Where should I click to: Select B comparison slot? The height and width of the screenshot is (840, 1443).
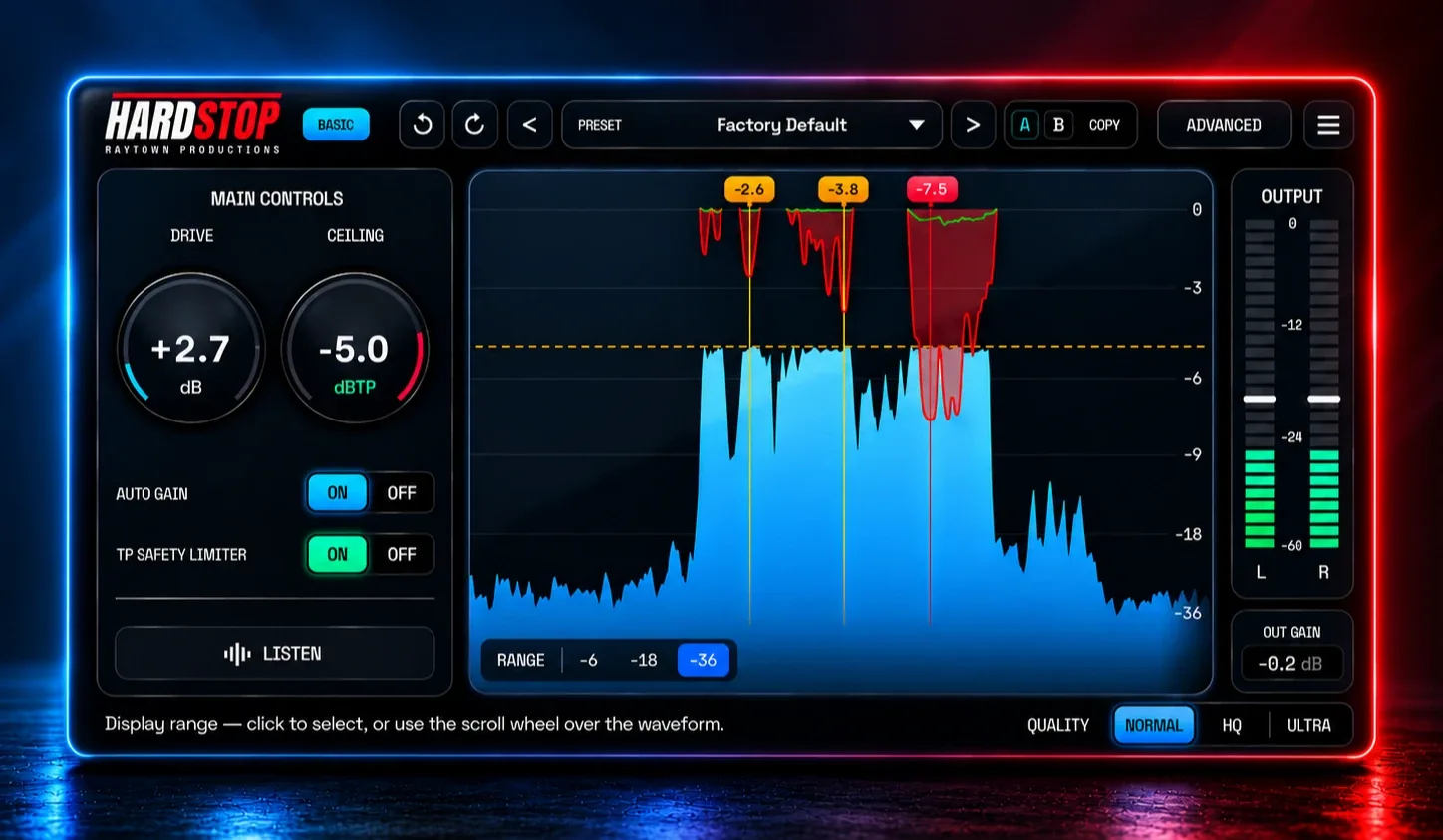pyautogui.click(x=1058, y=125)
